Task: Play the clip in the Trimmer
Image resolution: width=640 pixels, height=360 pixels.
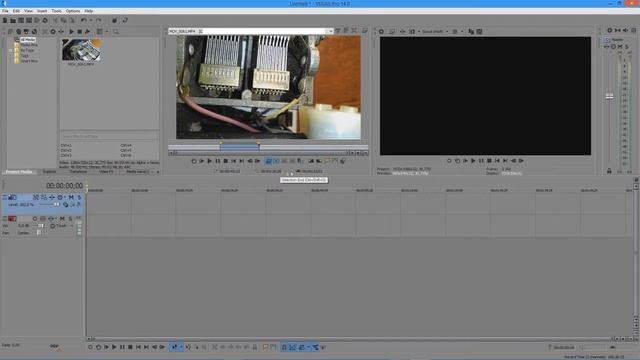Action: (x=210, y=161)
